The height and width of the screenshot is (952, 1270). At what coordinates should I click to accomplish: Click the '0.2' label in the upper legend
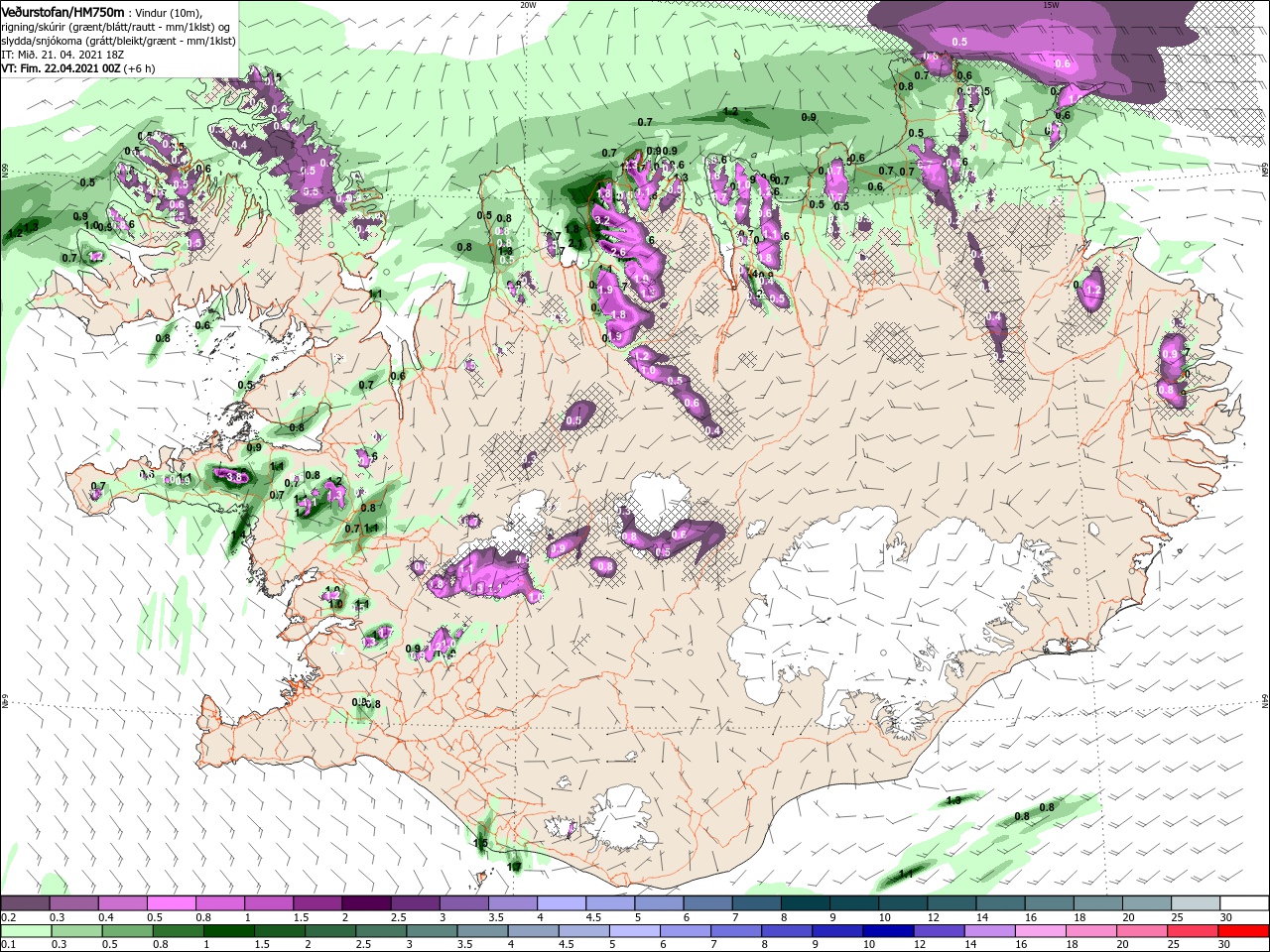[x=9, y=917]
